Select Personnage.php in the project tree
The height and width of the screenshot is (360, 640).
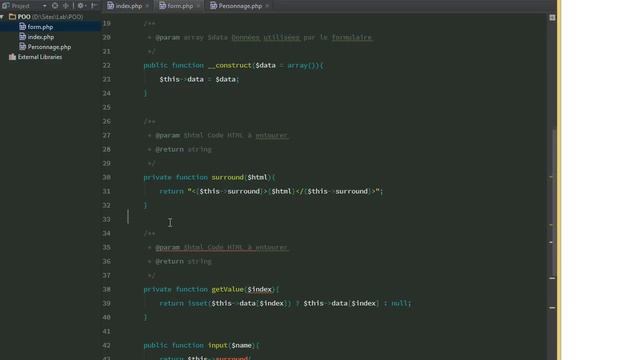[49, 47]
